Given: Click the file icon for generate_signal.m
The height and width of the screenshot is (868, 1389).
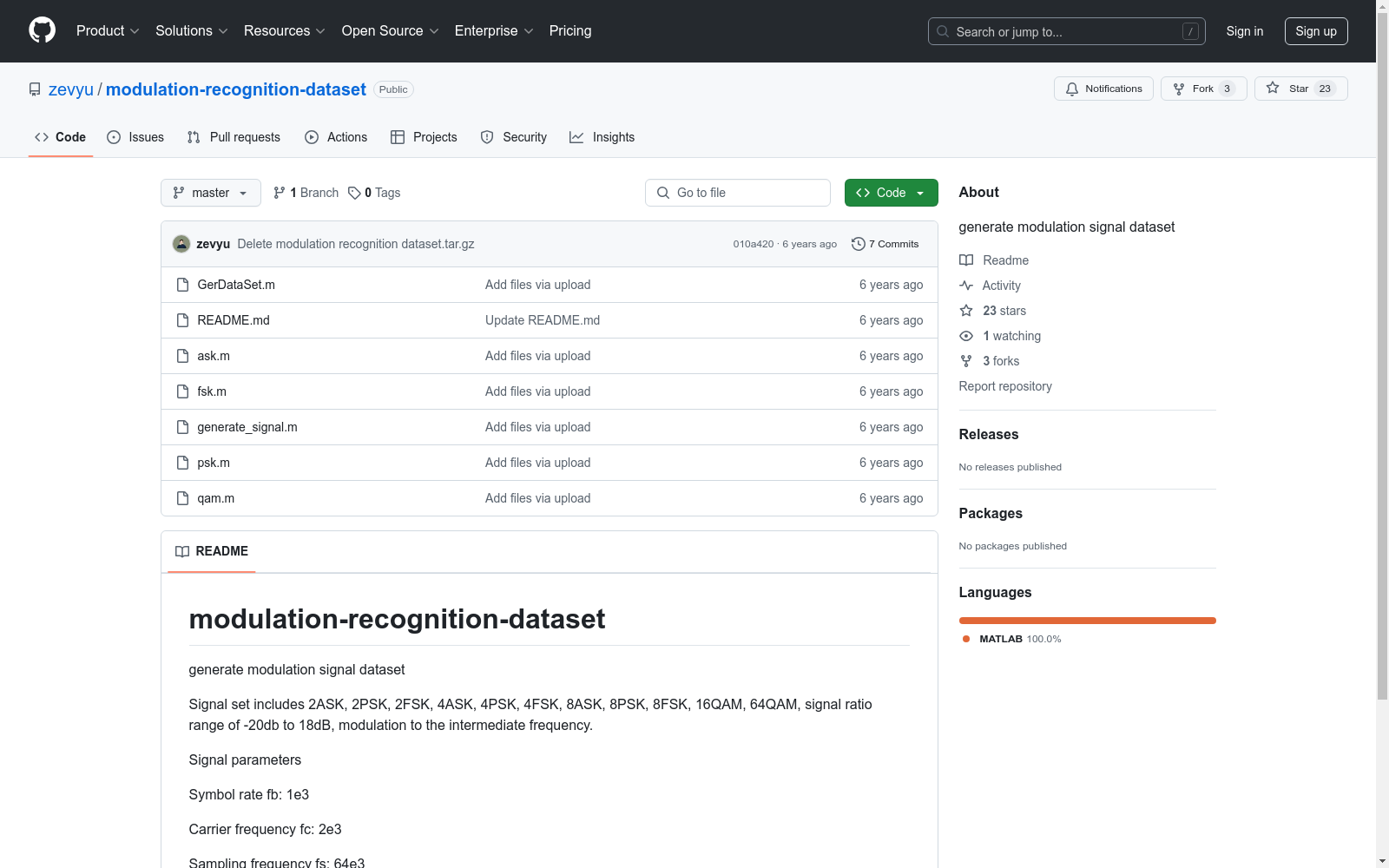Looking at the screenshot, I should click(182, 427).
